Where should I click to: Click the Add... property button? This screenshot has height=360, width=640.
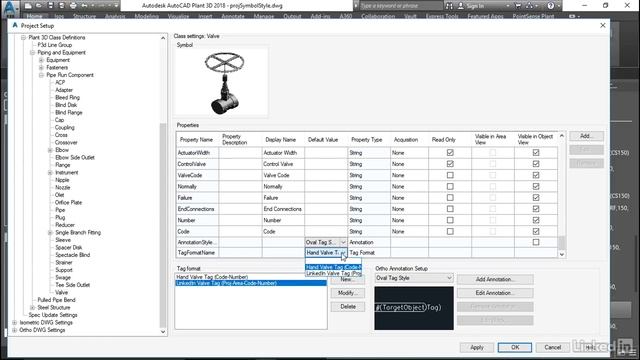586,136
